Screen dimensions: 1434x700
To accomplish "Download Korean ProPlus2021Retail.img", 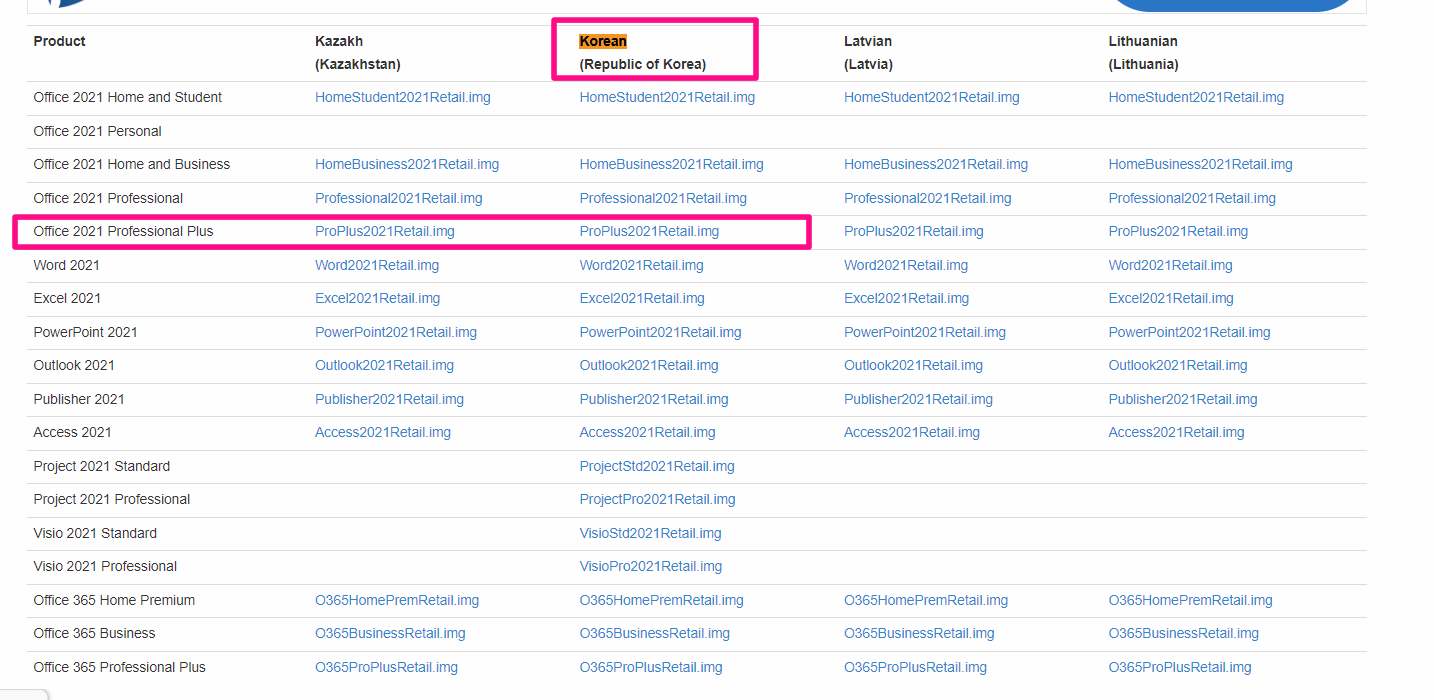I will 649,231.
